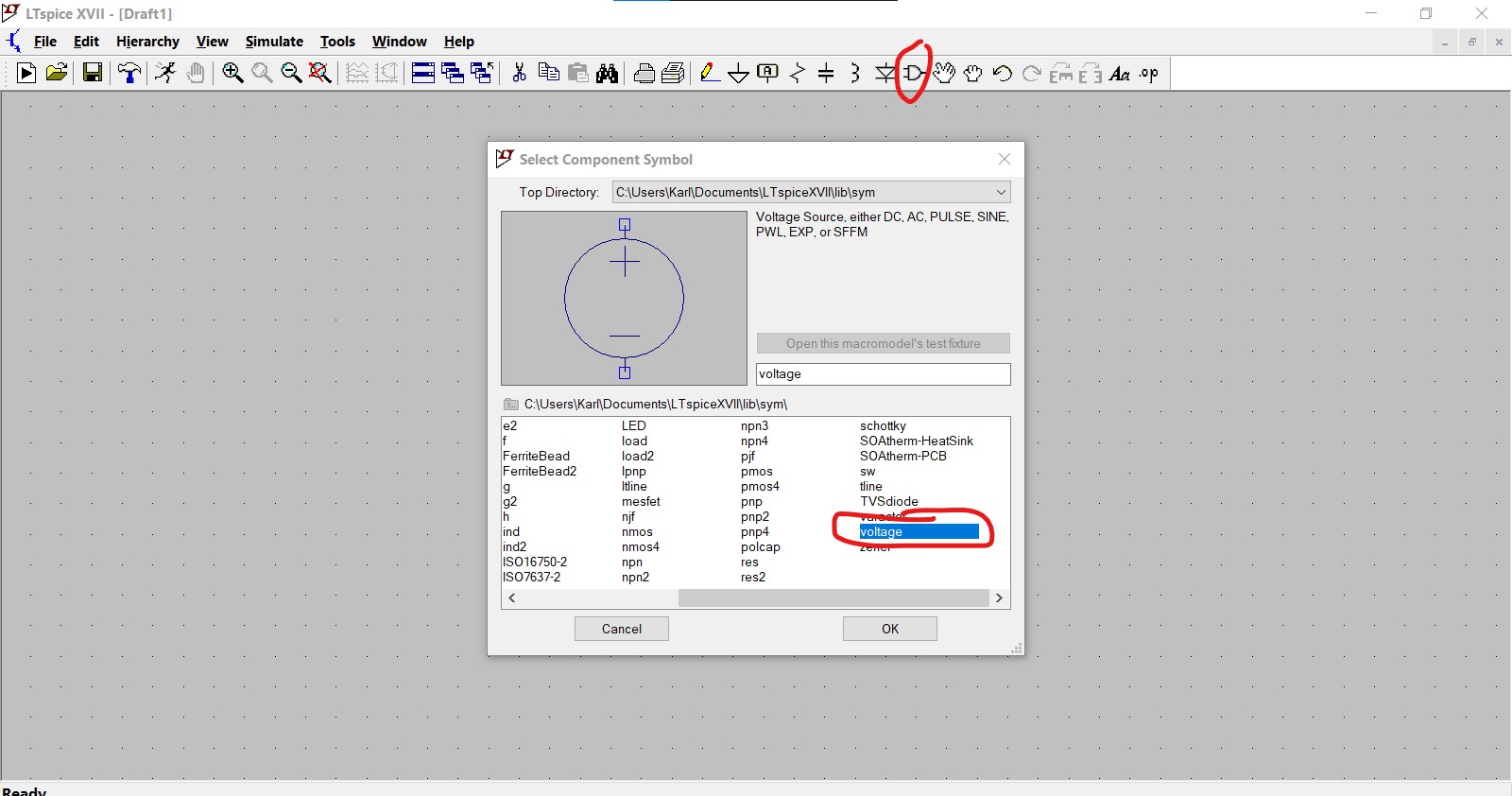Zoom in with the plus magnifier icon
Screen dimensions: 1512x796
tap(232, 73)
